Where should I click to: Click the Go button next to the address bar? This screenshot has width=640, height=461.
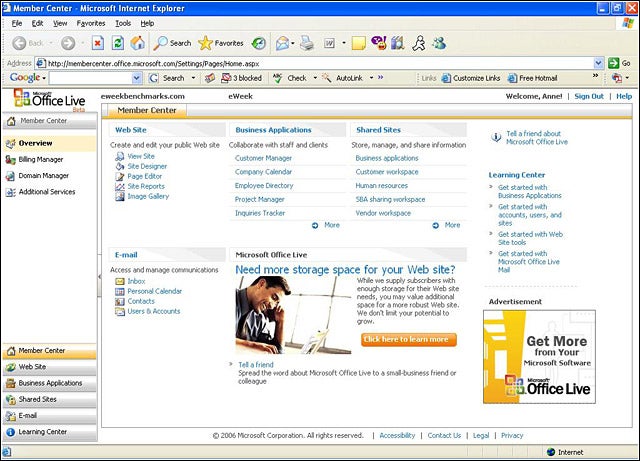pos(619,63)
